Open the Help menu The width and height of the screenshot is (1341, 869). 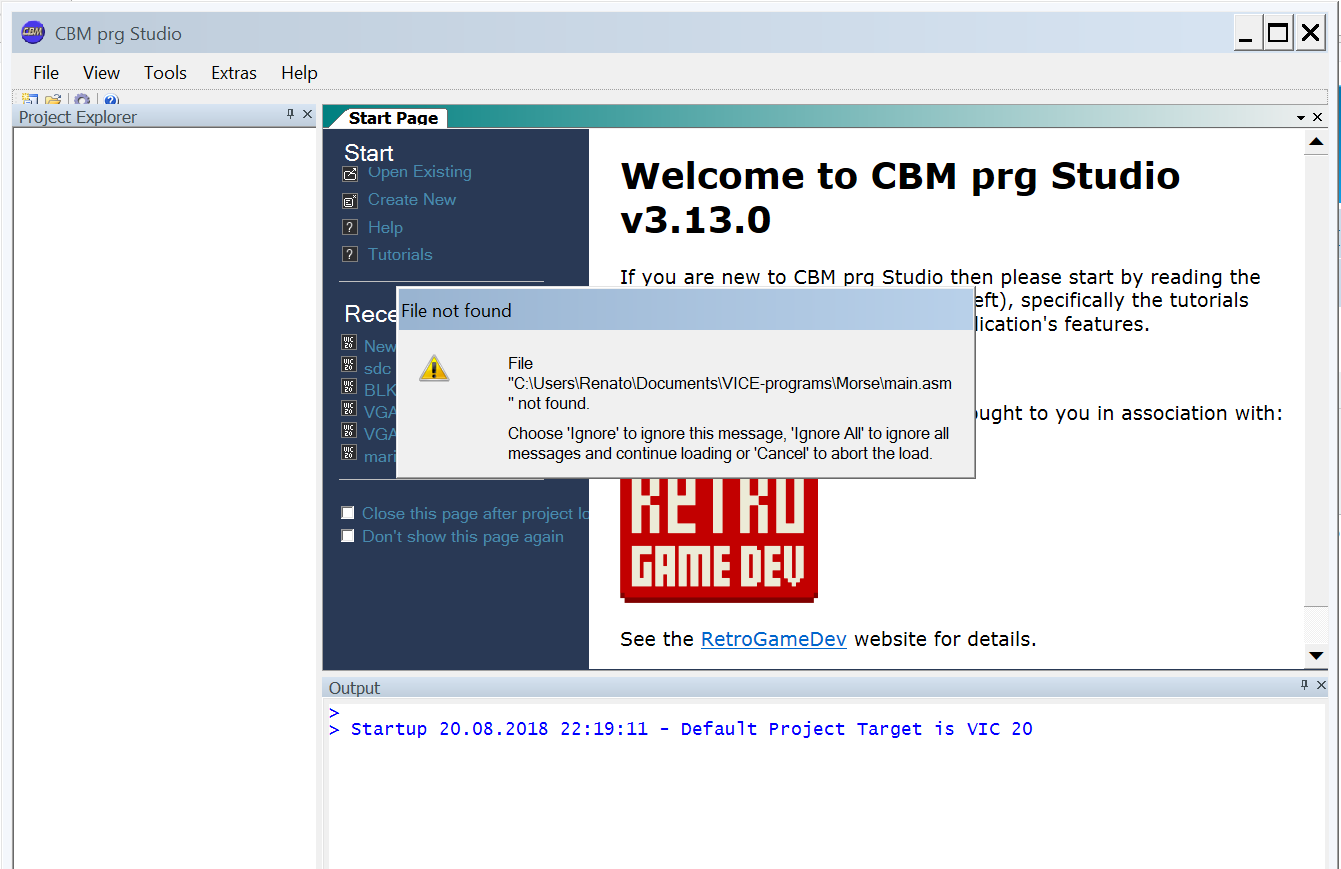click(x=299, y=73)
